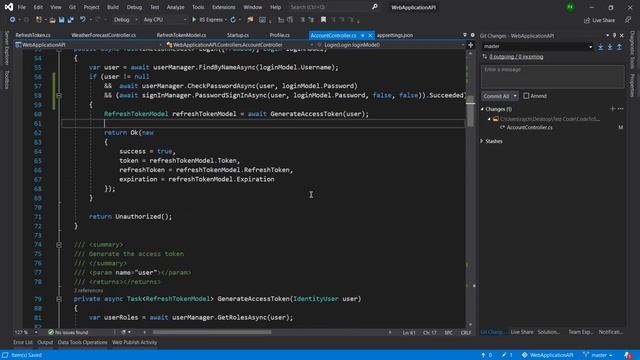Toggle the Amend checkbox
Image resolution: width=640 pixels, height=360 pixels.
(526, 96)
